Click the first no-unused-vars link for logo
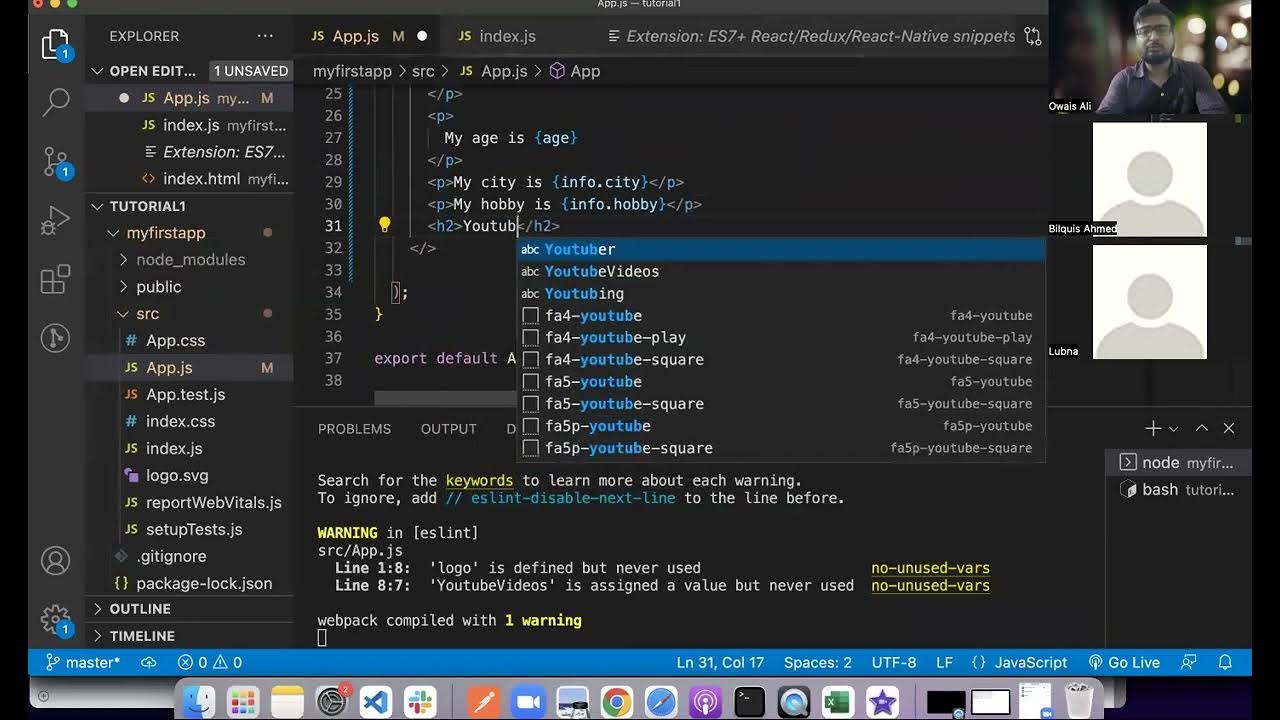 point(930,568)
